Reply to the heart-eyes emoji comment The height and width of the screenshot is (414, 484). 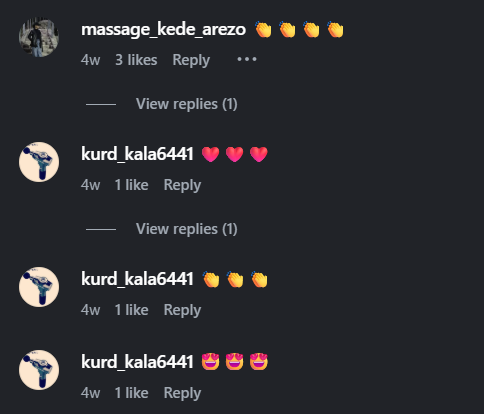click(x=182, y=393)
